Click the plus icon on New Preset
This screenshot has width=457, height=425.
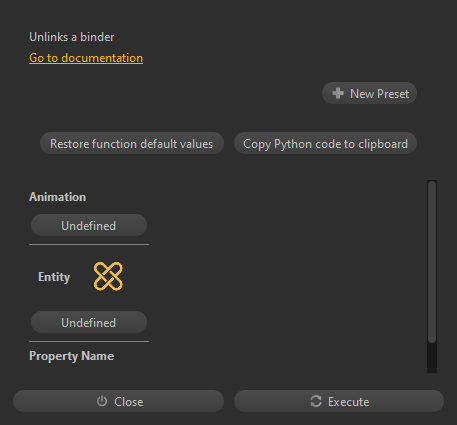click(338, 93)
